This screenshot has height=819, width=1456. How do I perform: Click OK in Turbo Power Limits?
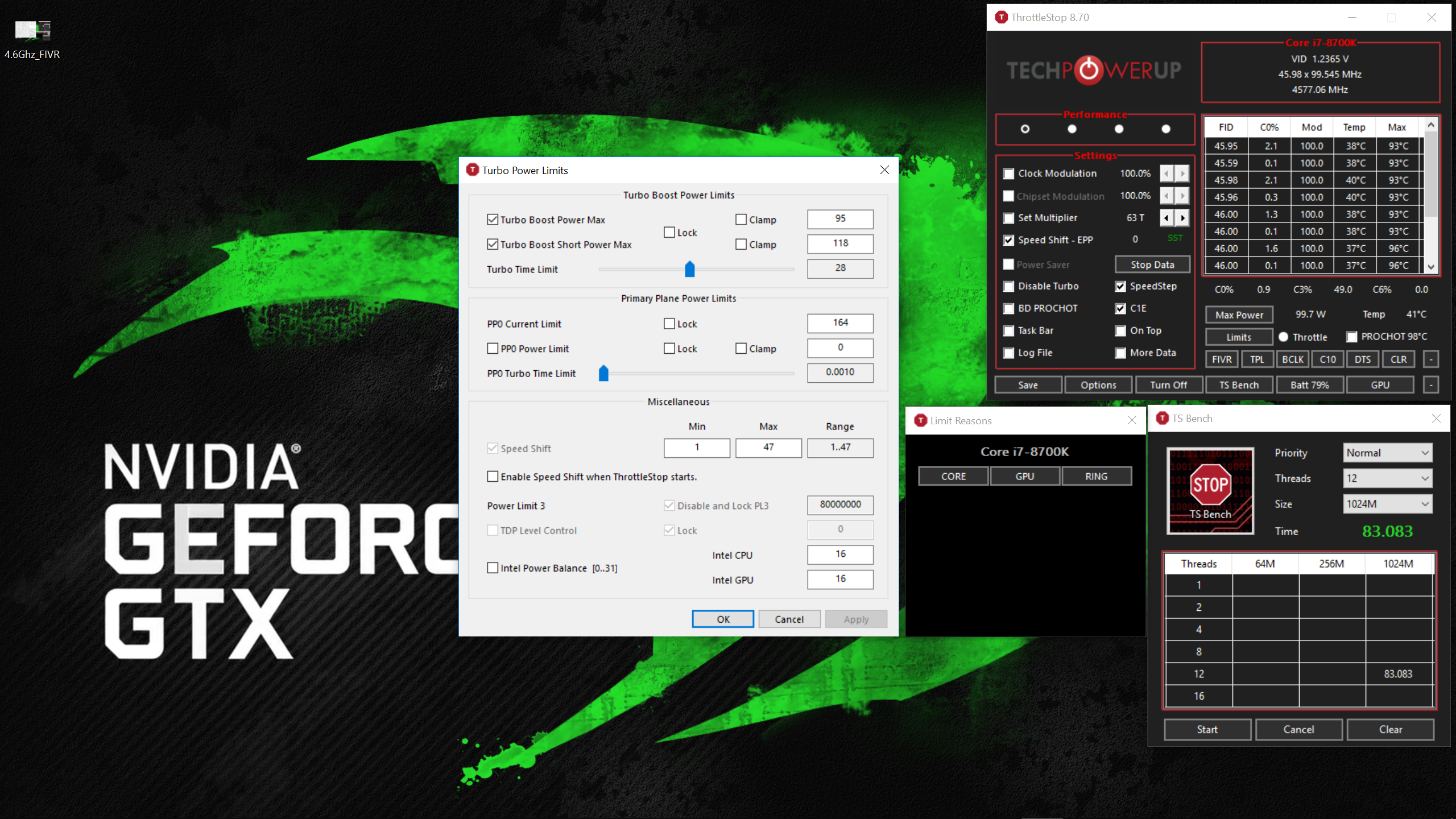pos(722,619)
